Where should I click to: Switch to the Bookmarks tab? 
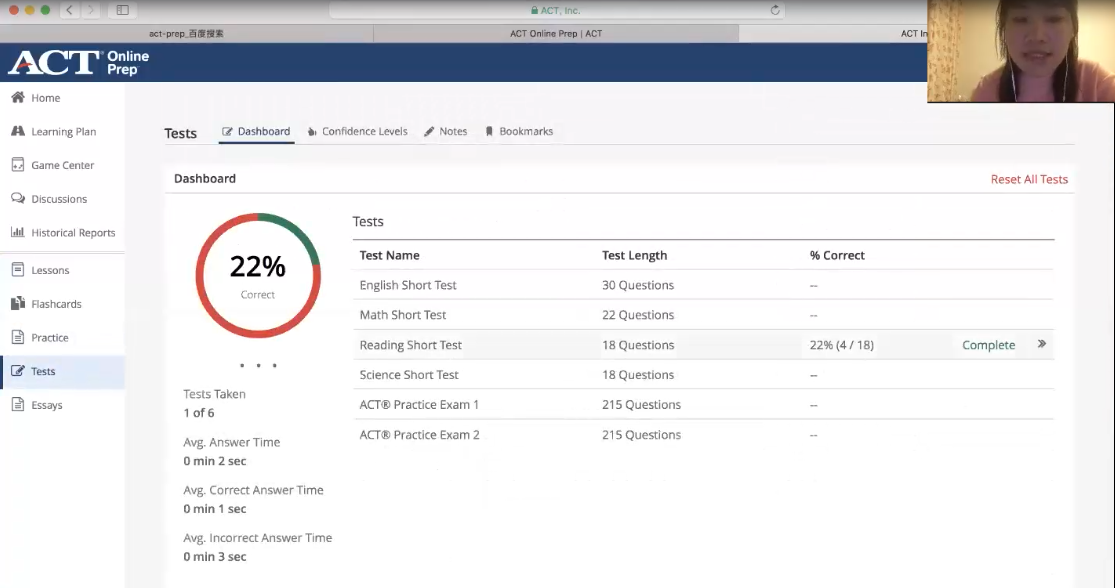point(518,132)
